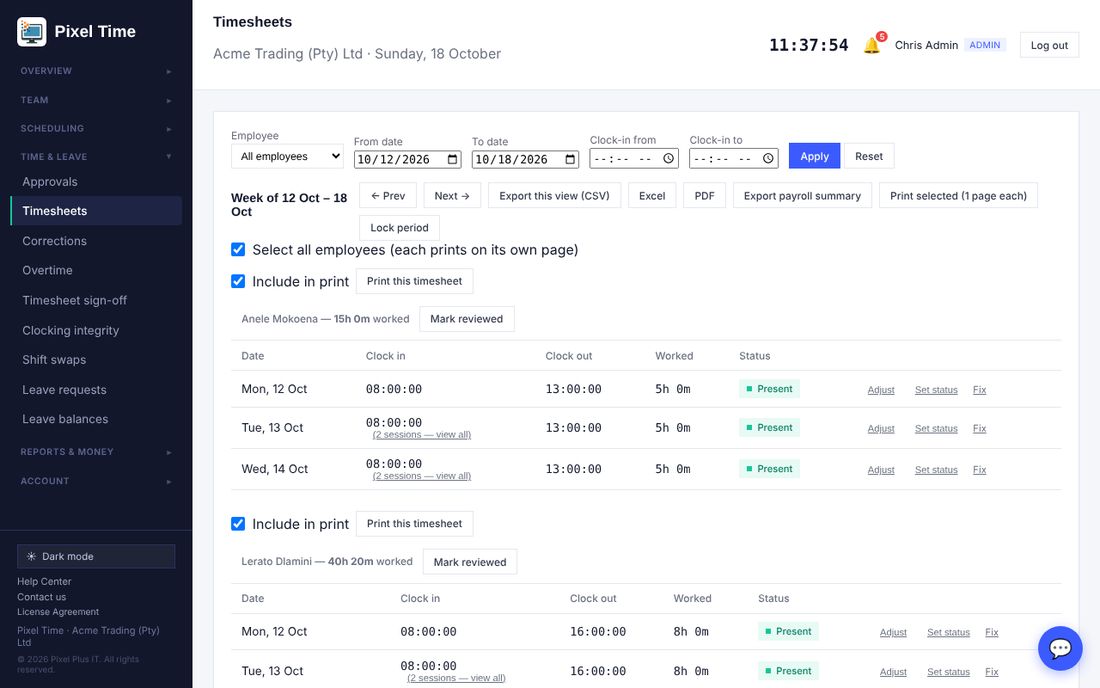
Task: Click the ADMIN badge next to Chris Admin
Action: click(984, 45)
